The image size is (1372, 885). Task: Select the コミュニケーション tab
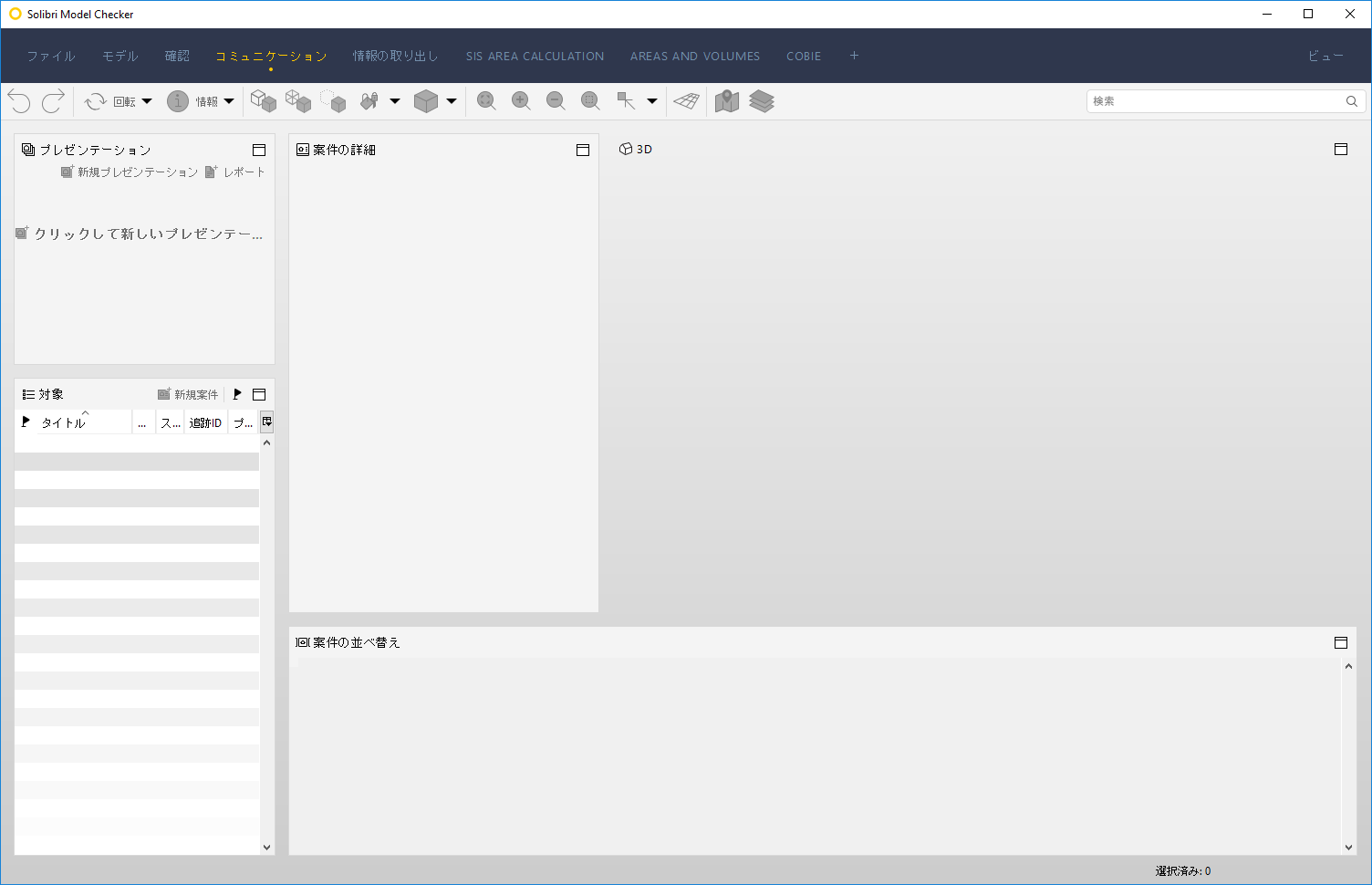pyautogui.click(x=271, y=56)
